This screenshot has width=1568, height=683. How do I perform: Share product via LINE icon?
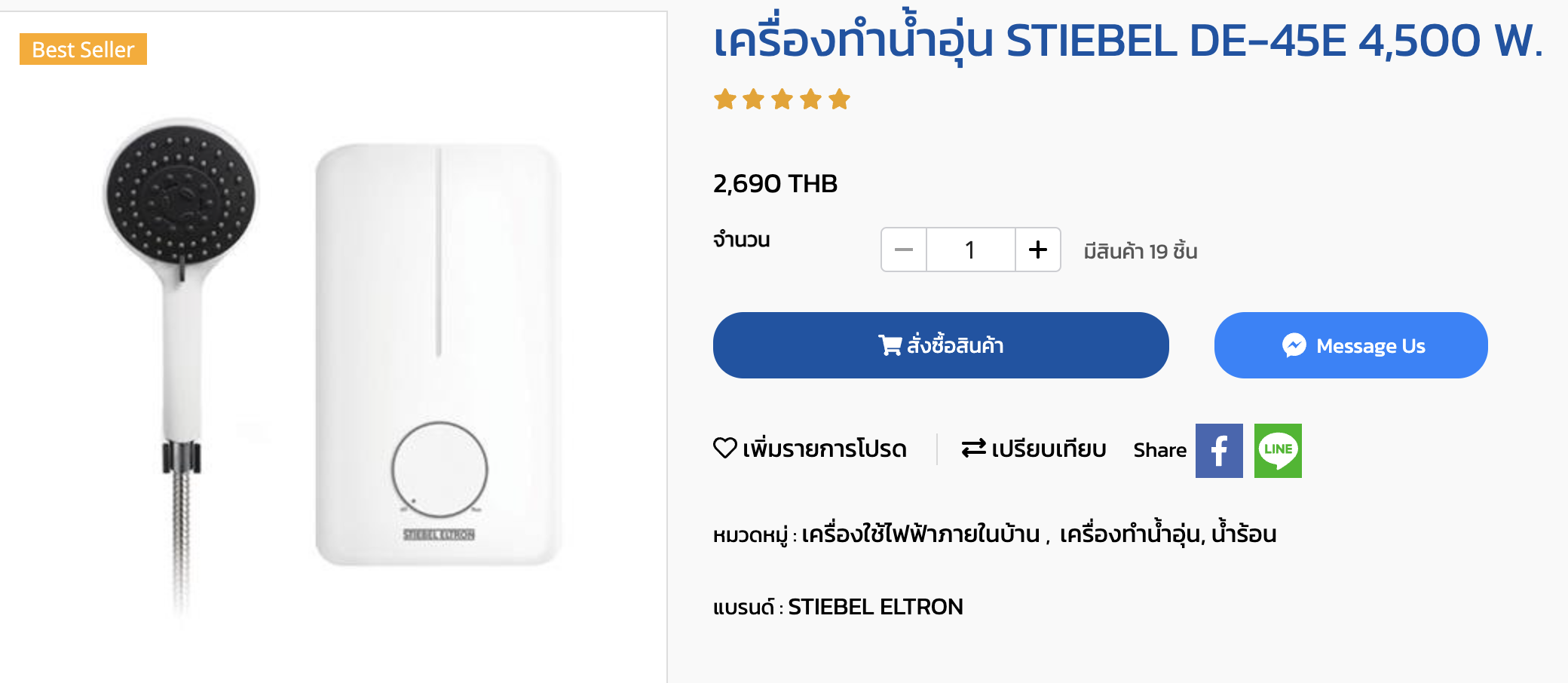tap(1278, 451)
